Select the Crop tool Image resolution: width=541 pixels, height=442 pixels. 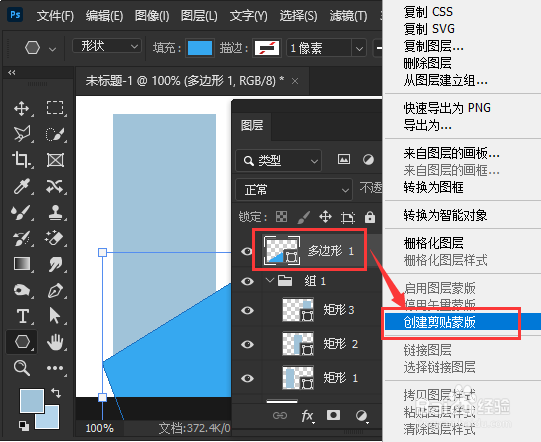pyautogui.click(x=22, y=160)
